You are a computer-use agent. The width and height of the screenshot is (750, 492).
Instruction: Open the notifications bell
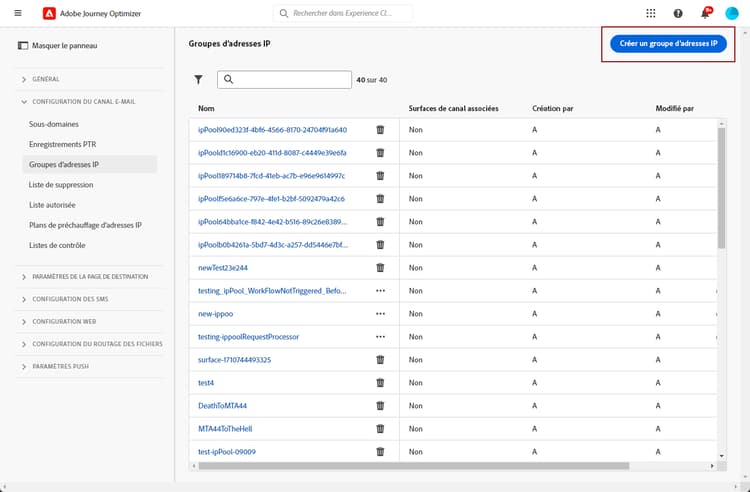(706, 13)
